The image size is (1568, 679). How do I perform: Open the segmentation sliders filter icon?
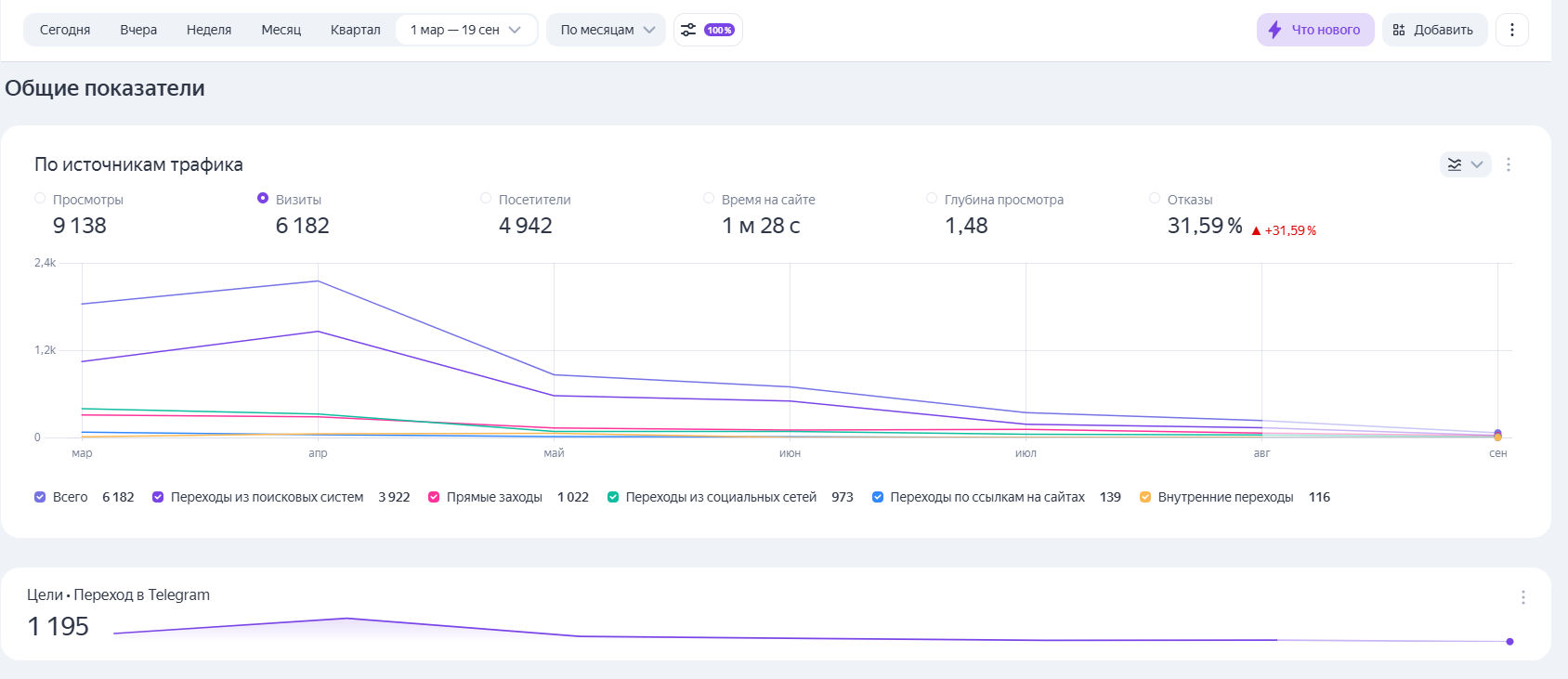pos(688,30)
